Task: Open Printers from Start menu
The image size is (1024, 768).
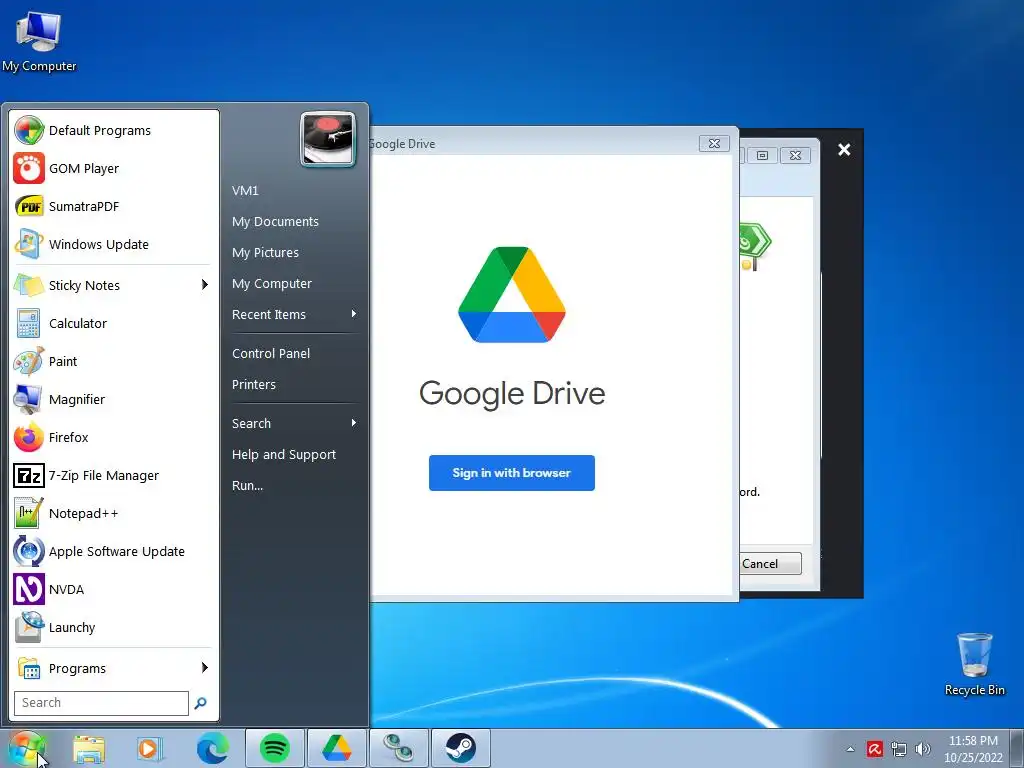Action: point(253,385)
